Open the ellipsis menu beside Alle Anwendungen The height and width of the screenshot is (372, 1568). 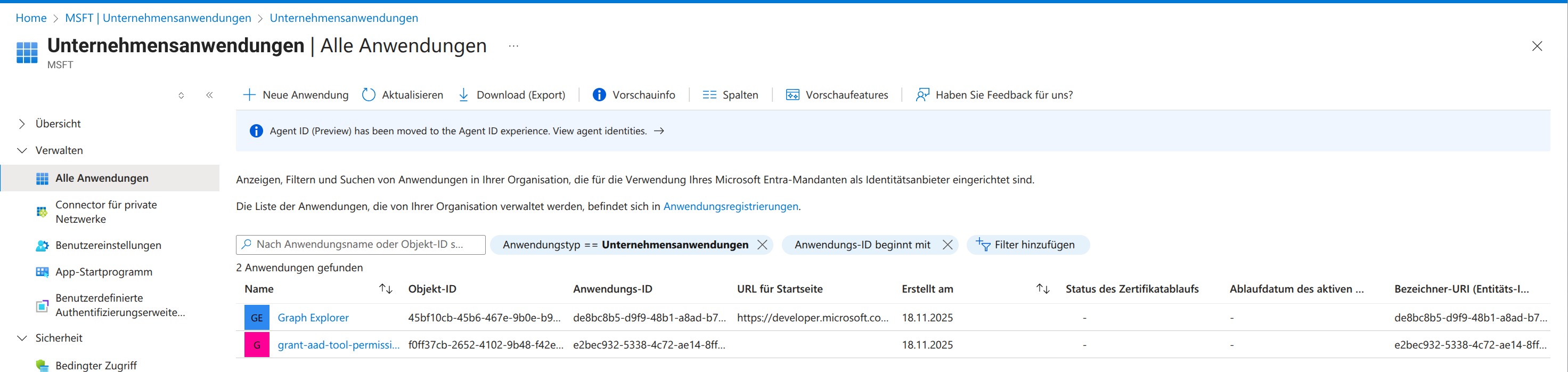[514, 46]
